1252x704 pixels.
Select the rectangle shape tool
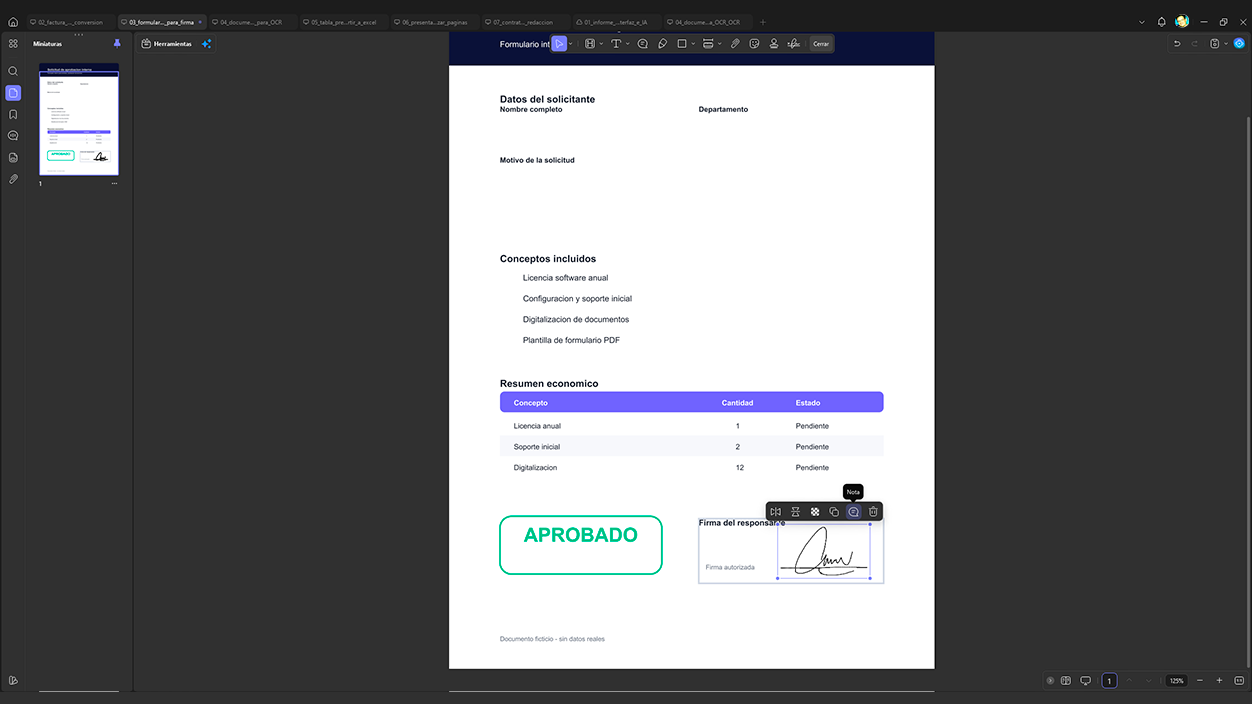682,44
